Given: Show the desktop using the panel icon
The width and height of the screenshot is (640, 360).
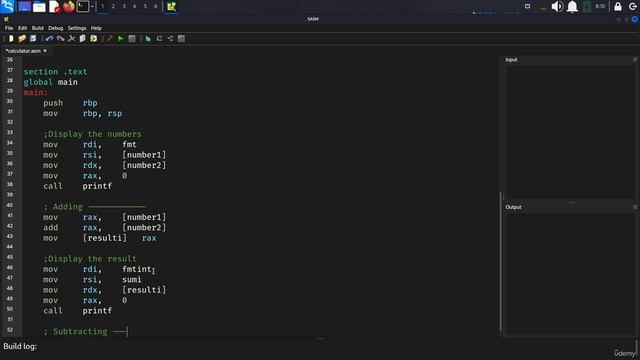Looking at the screenshot, I should coord(24,6).
